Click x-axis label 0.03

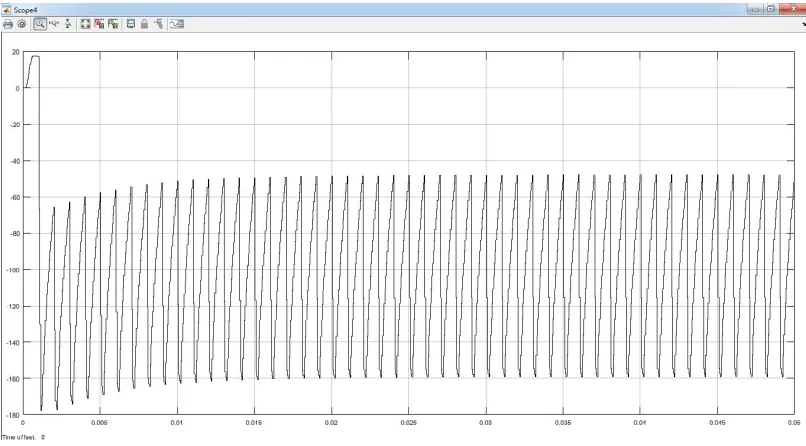point(486,423)
